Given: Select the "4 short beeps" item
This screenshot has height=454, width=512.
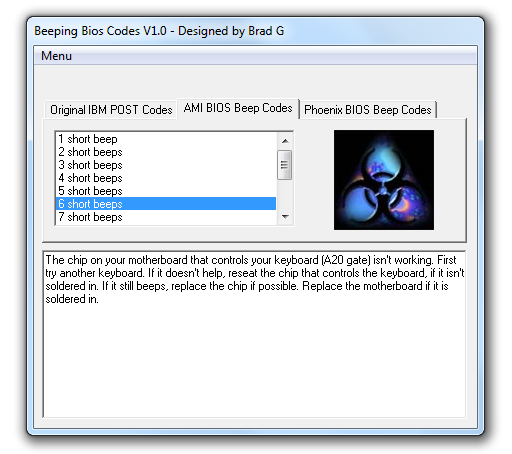Looking at the screenshot, I should pyautogui.click(x=166, y=178).
